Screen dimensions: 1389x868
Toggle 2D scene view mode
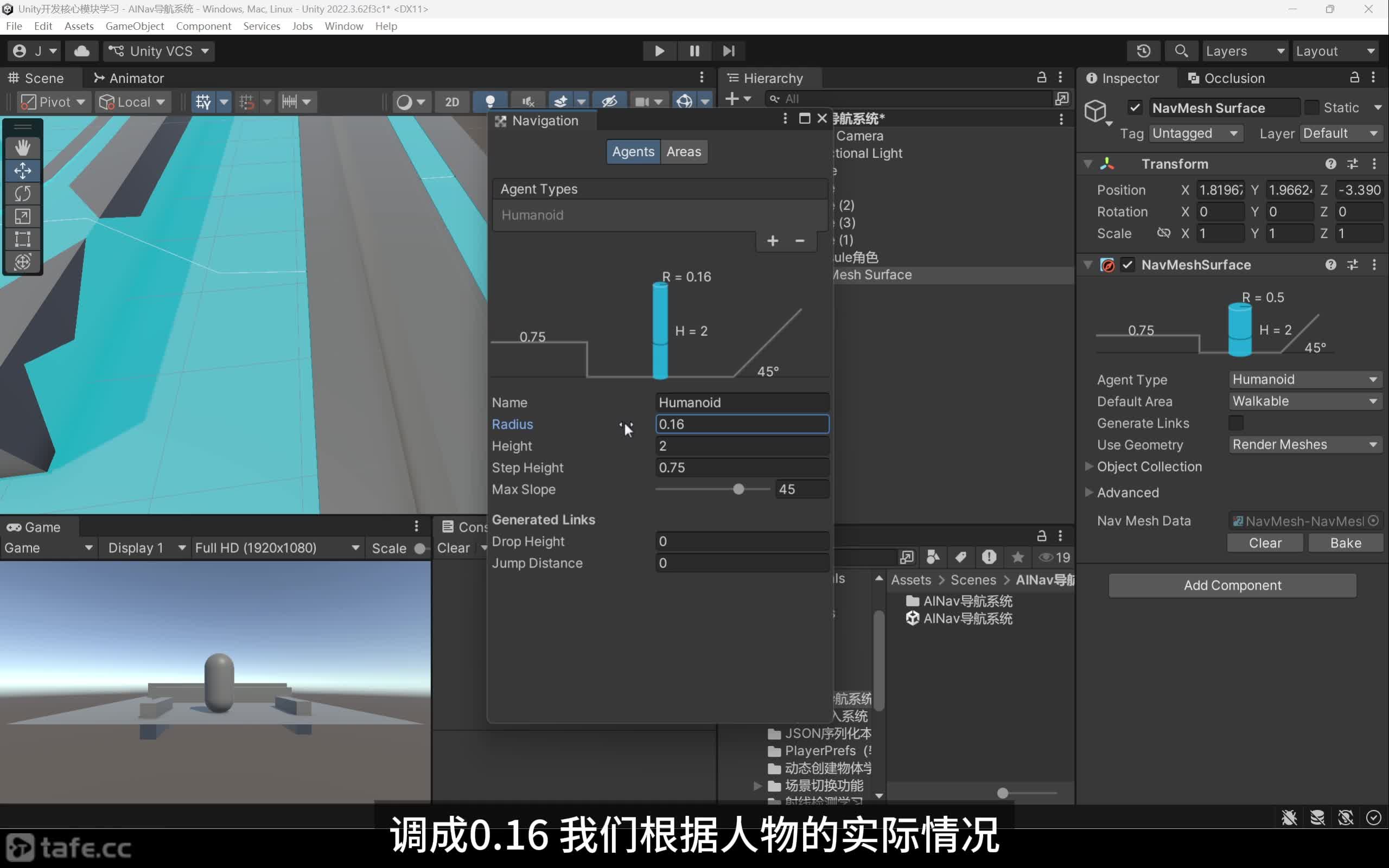tap(453, 102)
